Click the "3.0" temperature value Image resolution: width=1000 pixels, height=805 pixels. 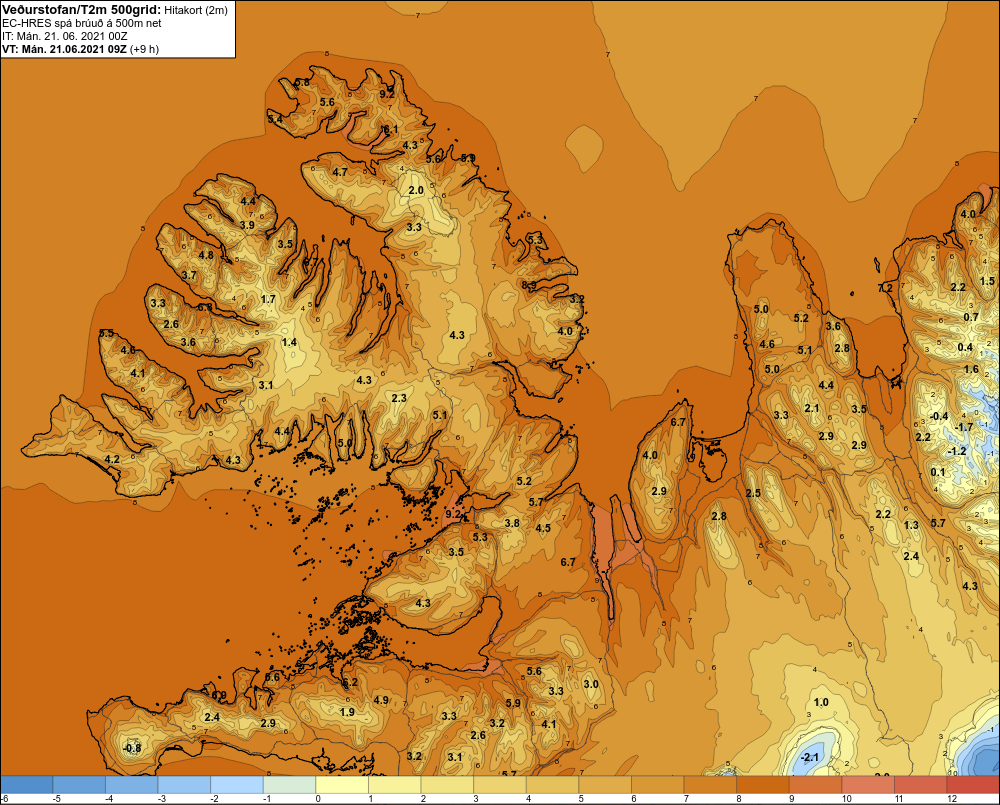click(591, 684)
